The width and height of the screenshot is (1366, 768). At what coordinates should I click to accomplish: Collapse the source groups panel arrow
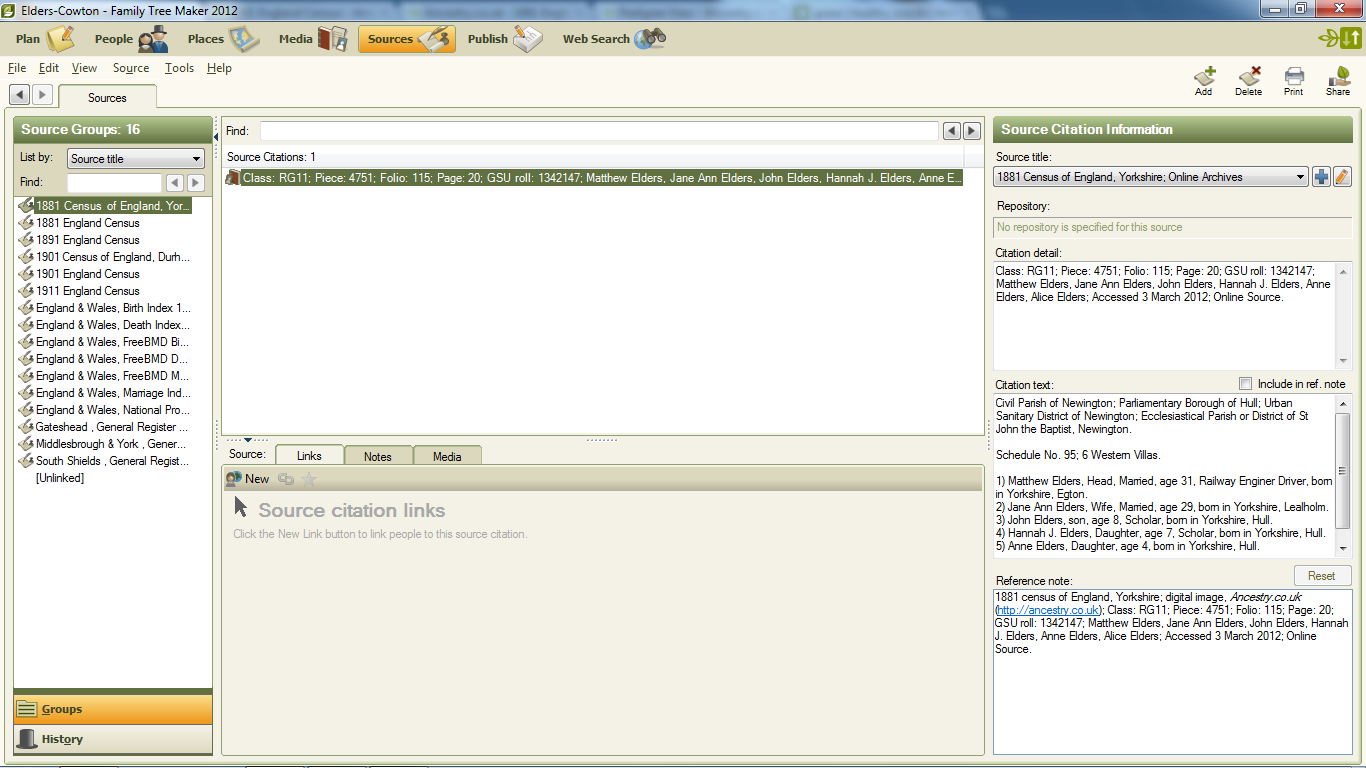217,137
